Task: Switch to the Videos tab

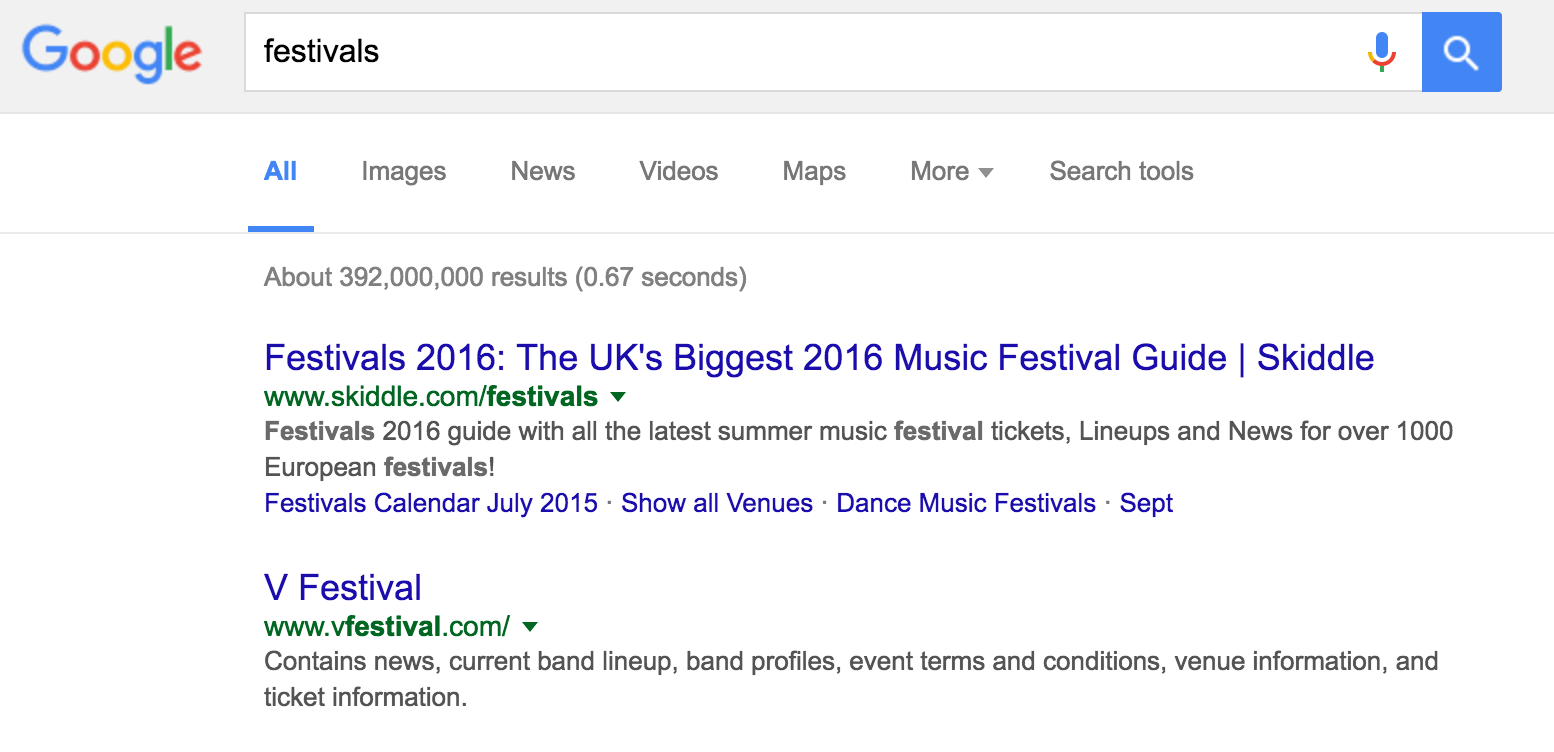Action: point(678,171)
